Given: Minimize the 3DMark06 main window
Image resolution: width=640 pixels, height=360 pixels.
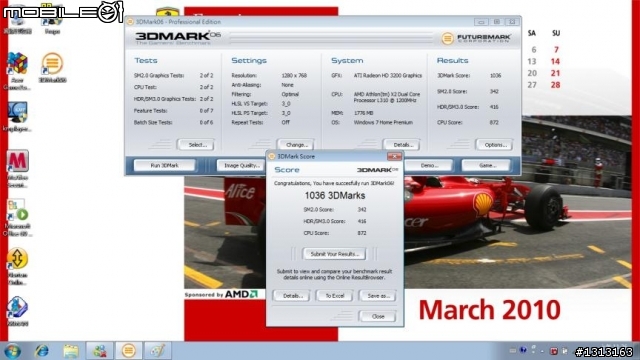Looking at the screenshot, I should pos(481,22).
